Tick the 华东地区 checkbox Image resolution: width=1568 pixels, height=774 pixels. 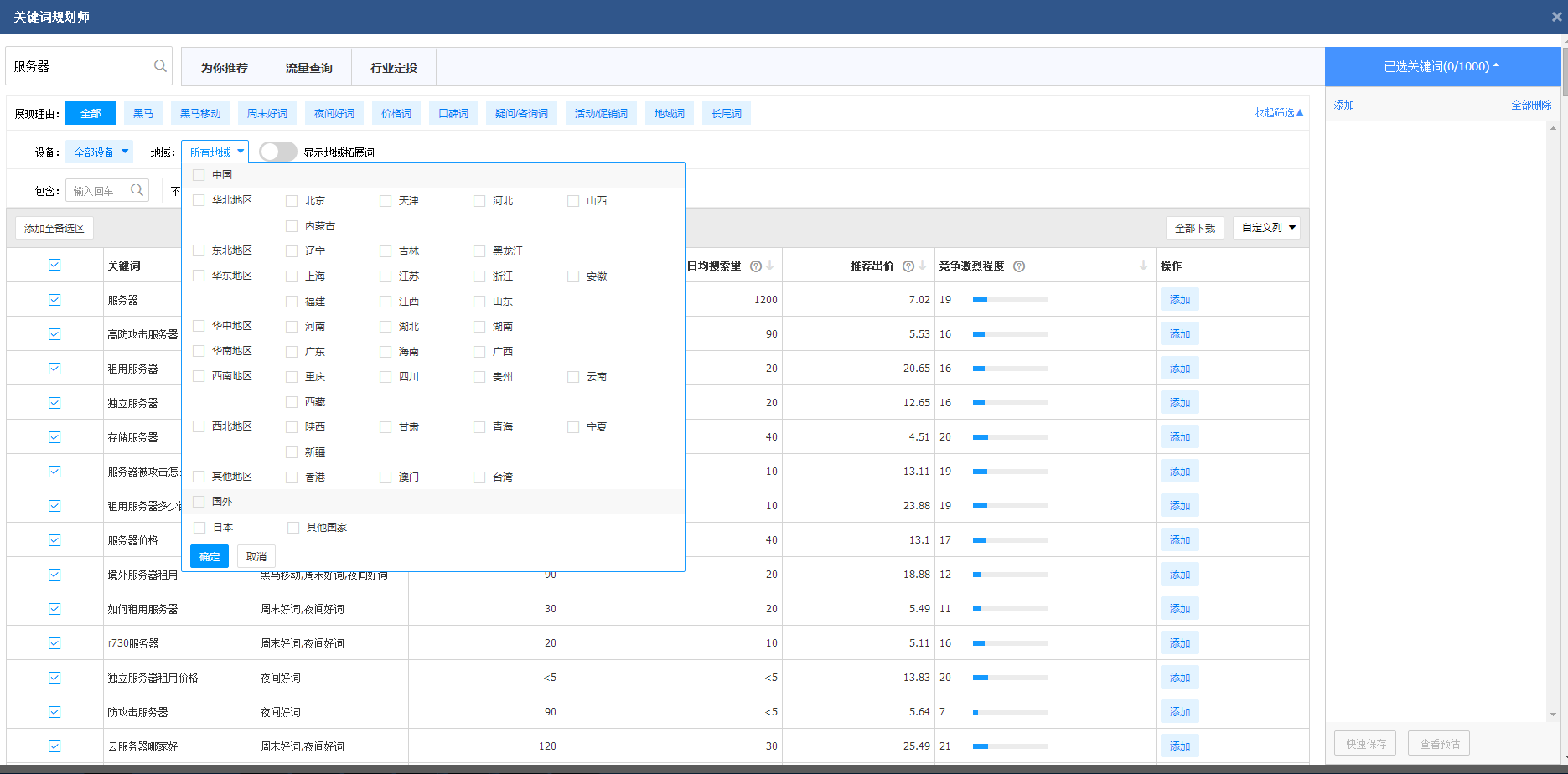pyautogui.click(x=199, y=276)
